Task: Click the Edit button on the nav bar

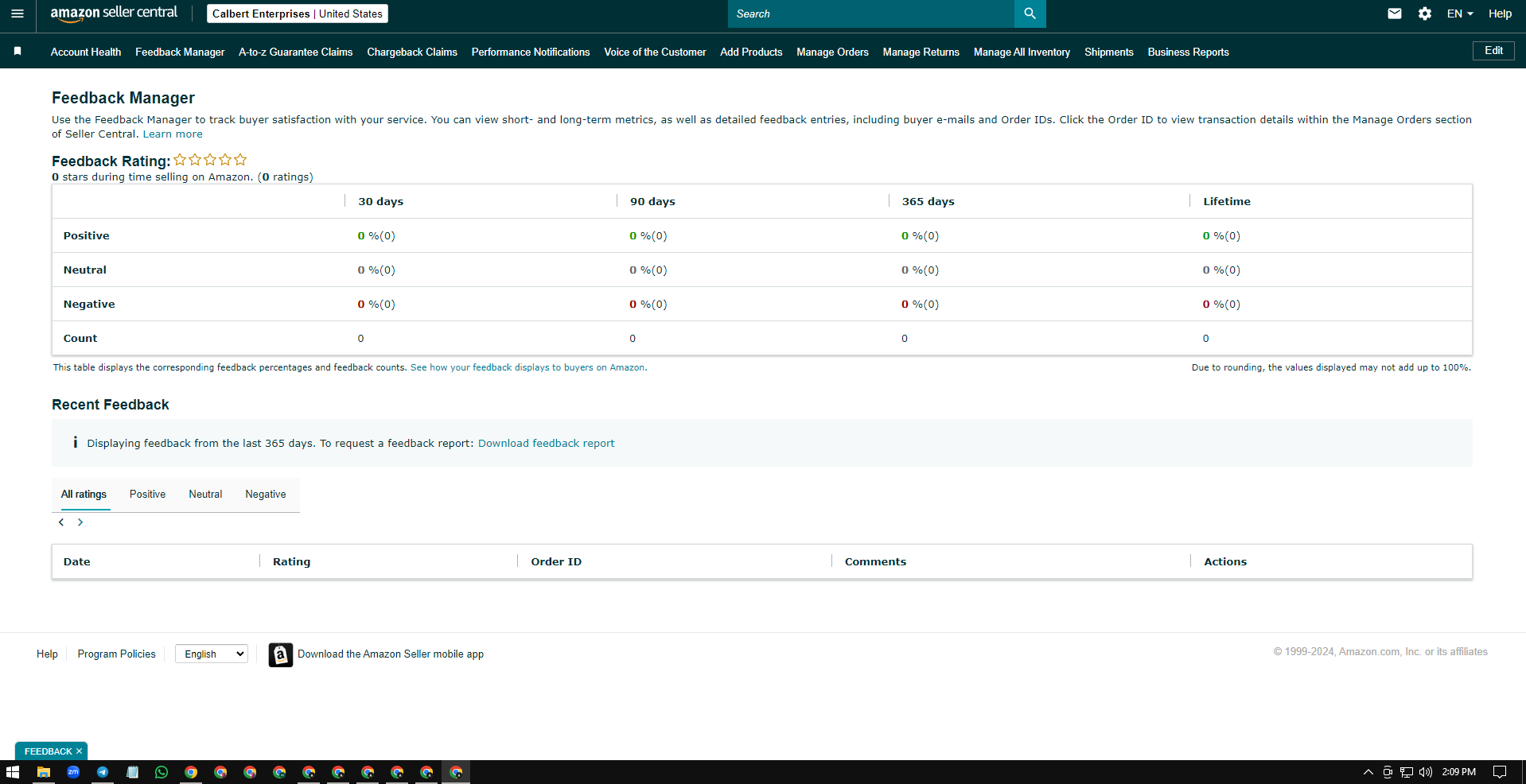Action: tap(1493, 50)
